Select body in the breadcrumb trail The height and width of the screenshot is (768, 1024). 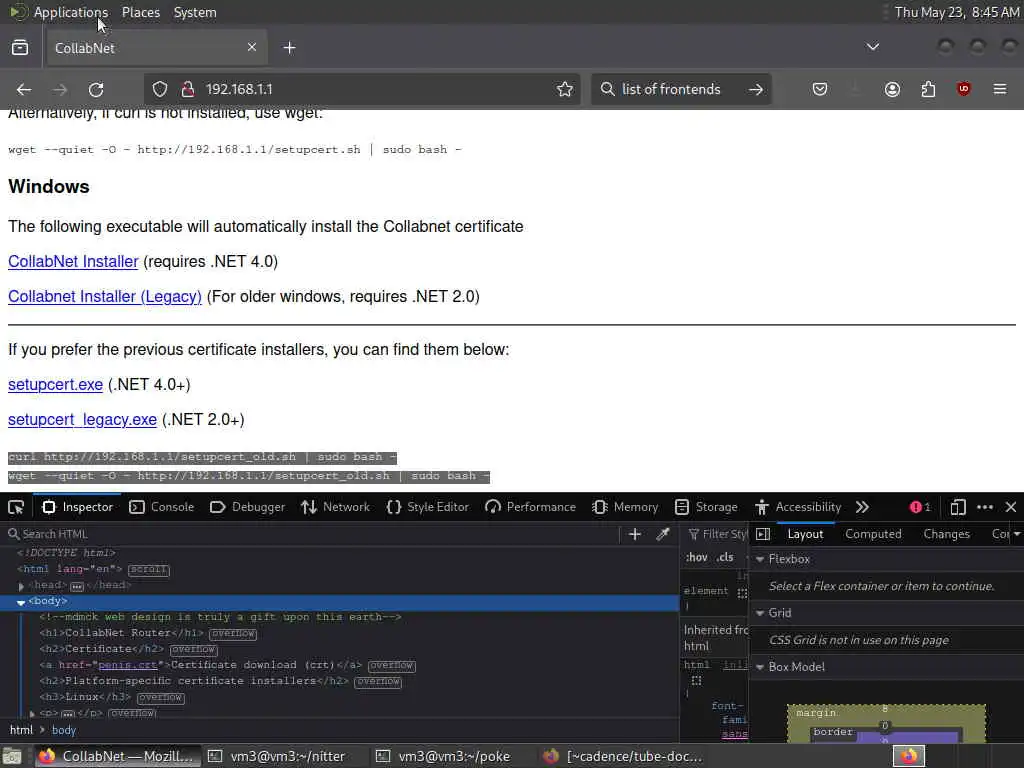64,730
